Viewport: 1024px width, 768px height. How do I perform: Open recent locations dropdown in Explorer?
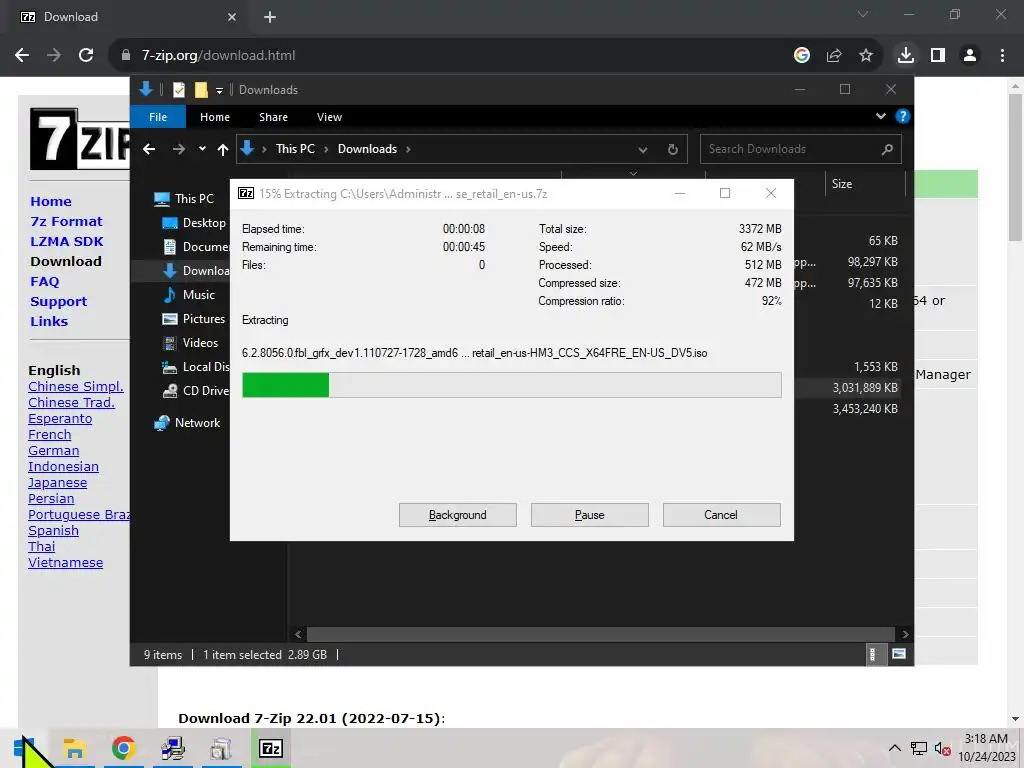(x=202, y=149)
